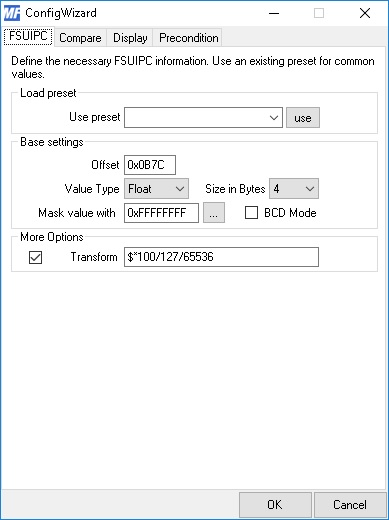Open mask editor with ellipsis button
Image resolution: width=389 pixels, height=520 pixels.
214,213
